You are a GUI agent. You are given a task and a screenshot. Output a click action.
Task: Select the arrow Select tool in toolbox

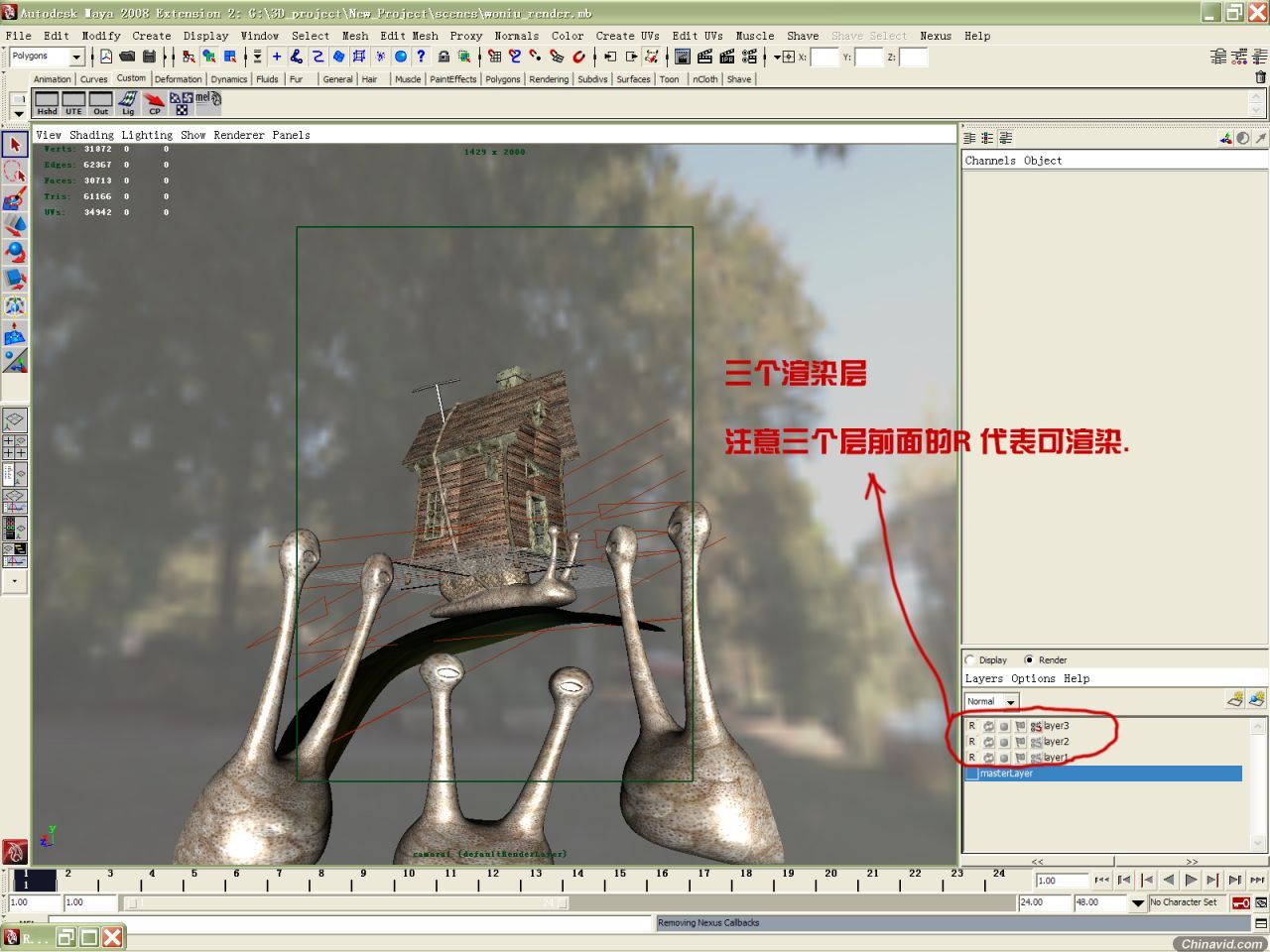(x=14, y=145)
